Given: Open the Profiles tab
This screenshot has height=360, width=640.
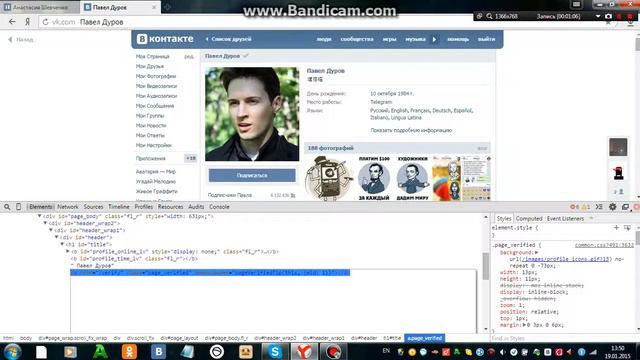Looking at the screenshot, I should click(144, 207).
